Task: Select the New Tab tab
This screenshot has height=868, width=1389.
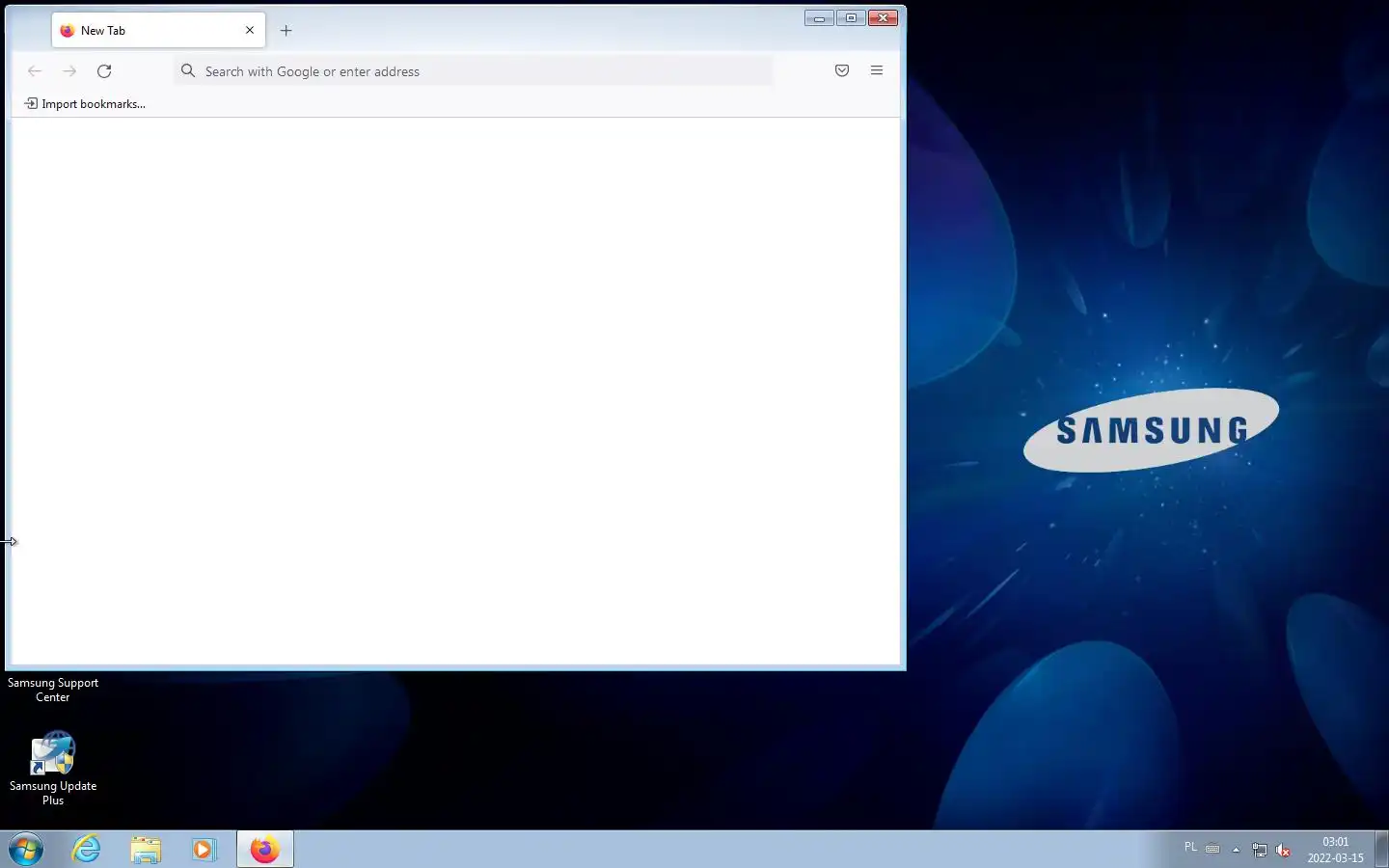Action: pyautogui.click(x=158, y=30)
